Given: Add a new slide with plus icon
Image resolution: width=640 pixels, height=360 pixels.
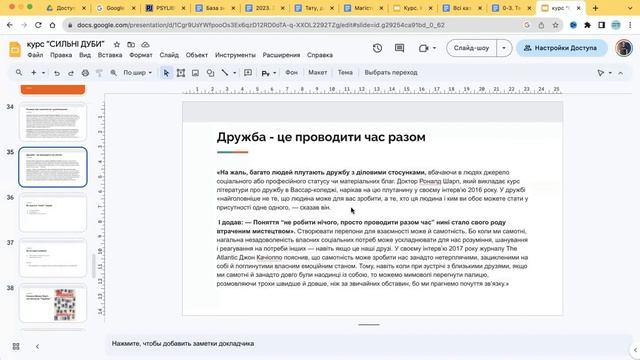Looking at the screenshot, I should coord(34,73).
